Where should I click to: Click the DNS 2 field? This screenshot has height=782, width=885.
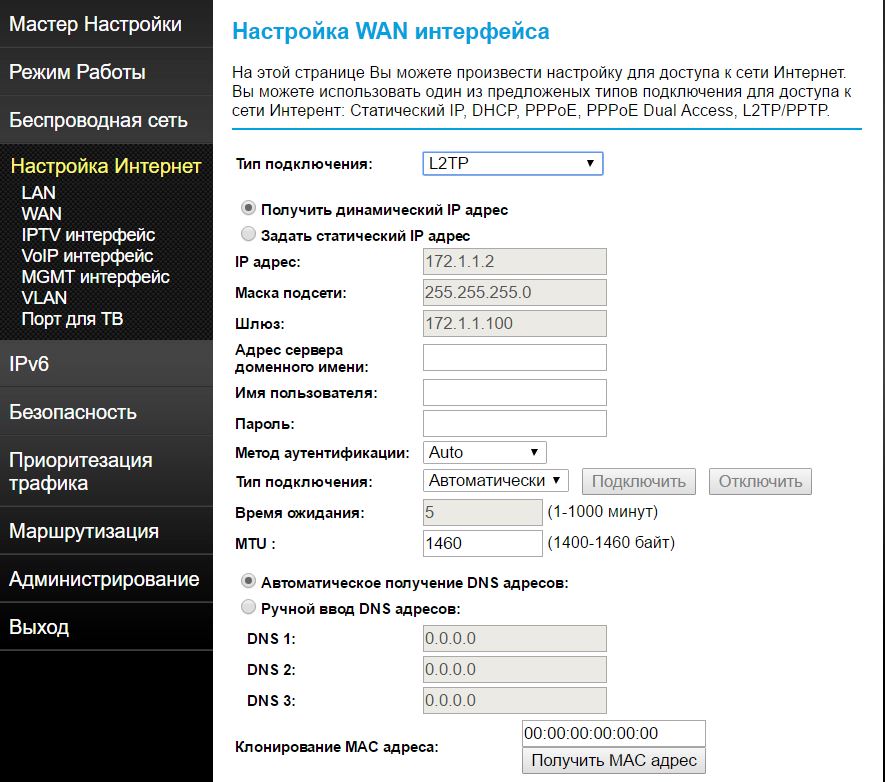click(x=515, y=669)
